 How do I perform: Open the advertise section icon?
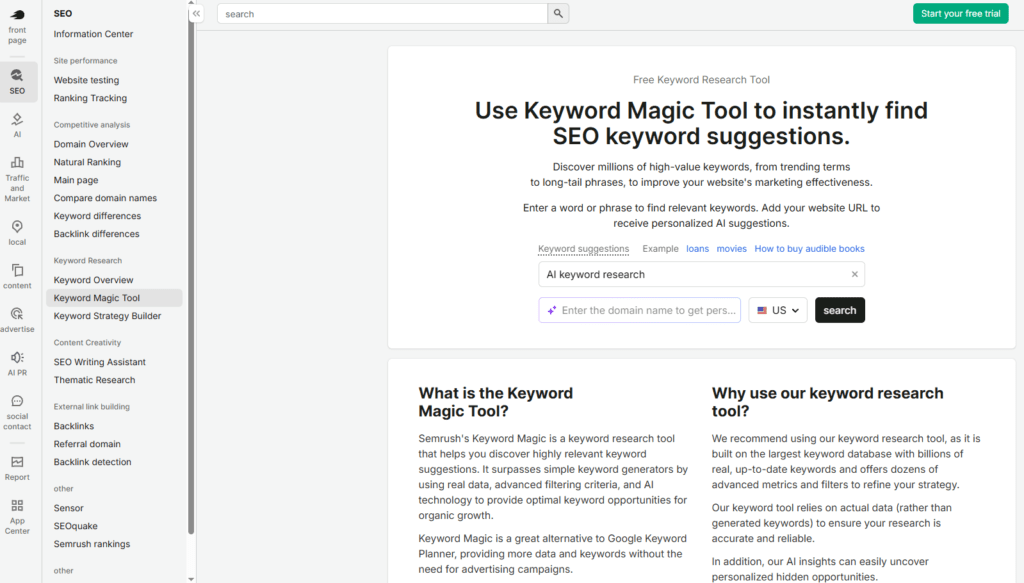tap(17, 314)
